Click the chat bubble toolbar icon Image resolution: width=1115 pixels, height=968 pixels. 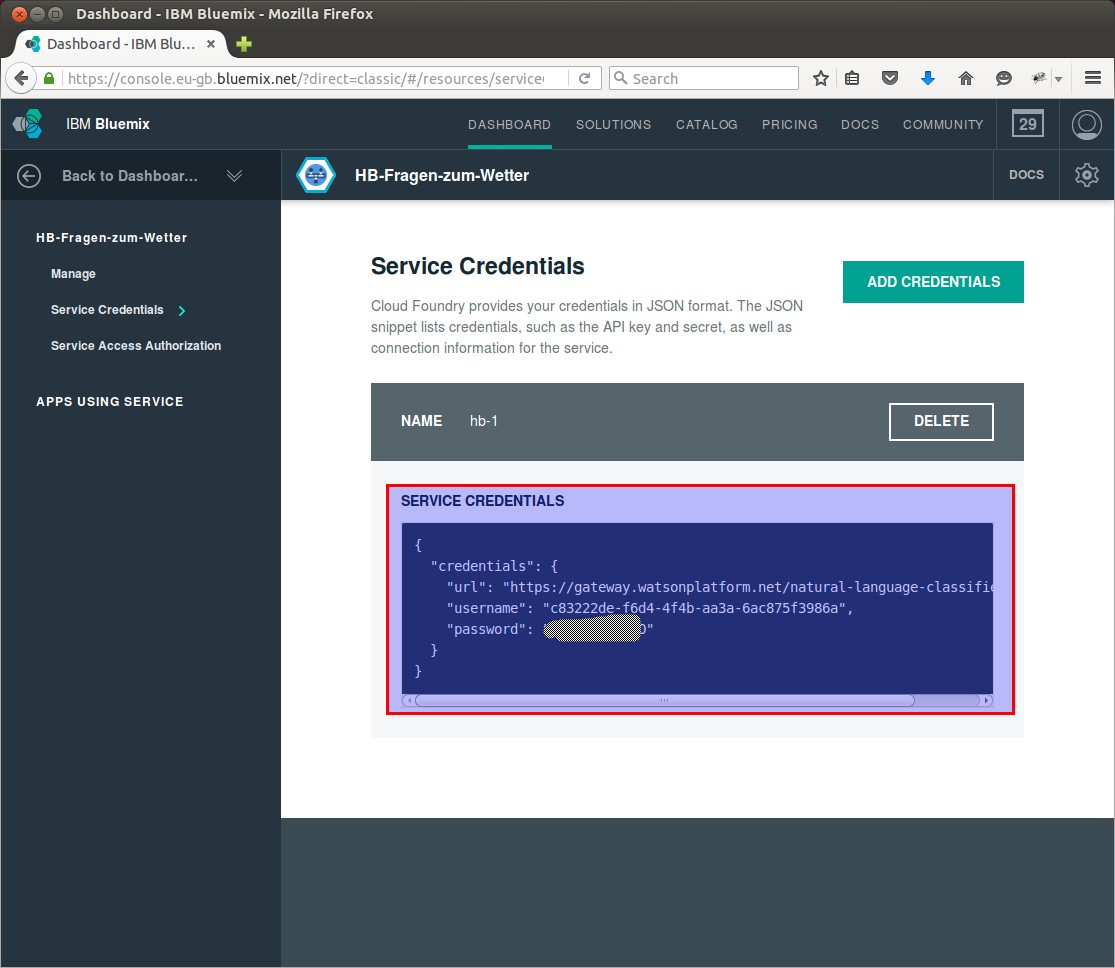(1003, 78)
